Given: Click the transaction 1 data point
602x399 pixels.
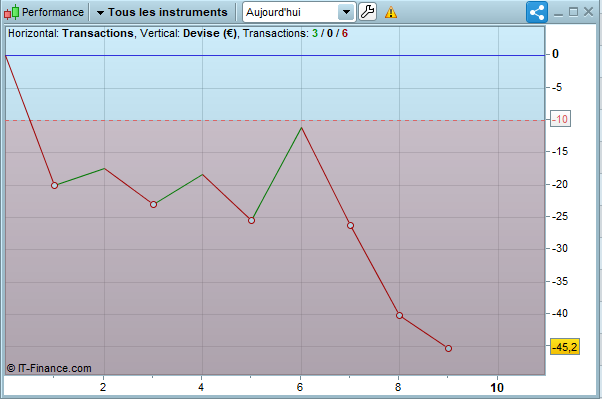Looking at the screenshot, I should pos(55,185).
